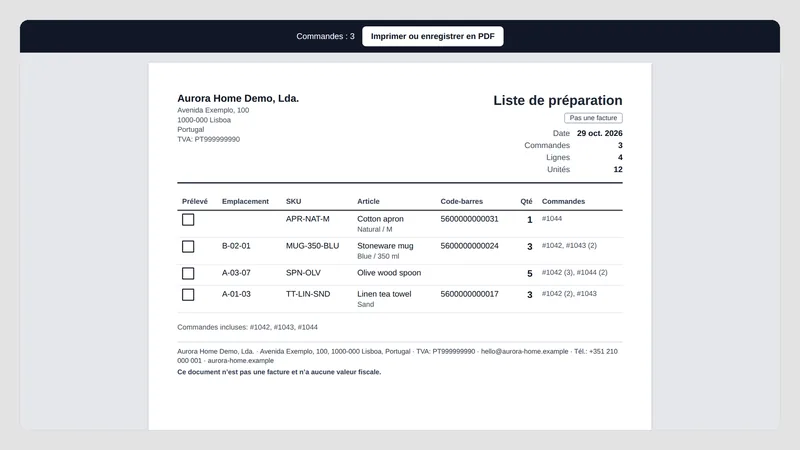This screenshot has width=800, height=450.
Task: Click SKU 'MUG-350-BLU'
Action: pos(312,246)
